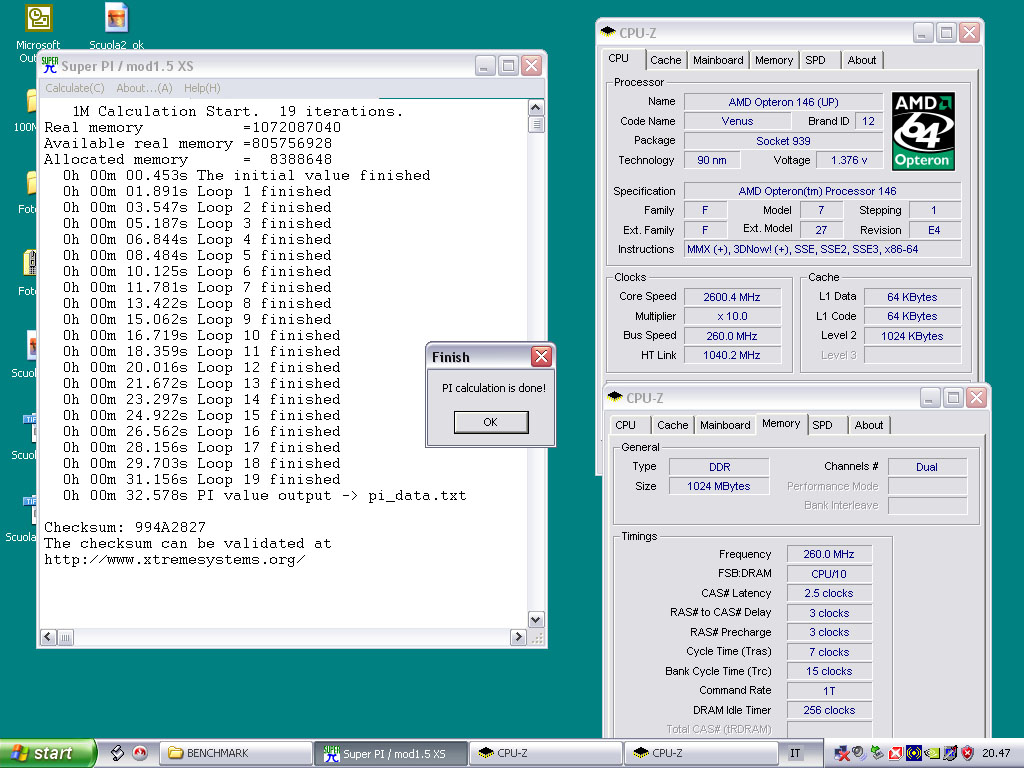The height and width of the screenshot is (768, 1024).
Task: Click the Level 2 cache value "1024 KBytes"
Action: [912, 336]
